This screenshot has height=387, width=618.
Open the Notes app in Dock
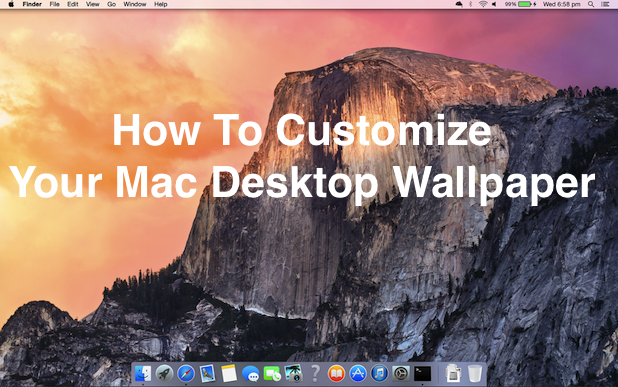229,373
